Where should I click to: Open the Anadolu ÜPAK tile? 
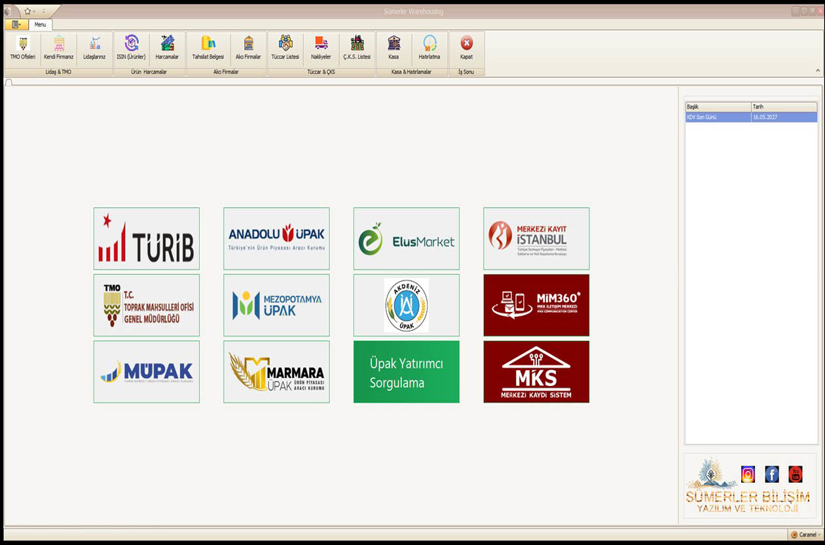[276, 238]
